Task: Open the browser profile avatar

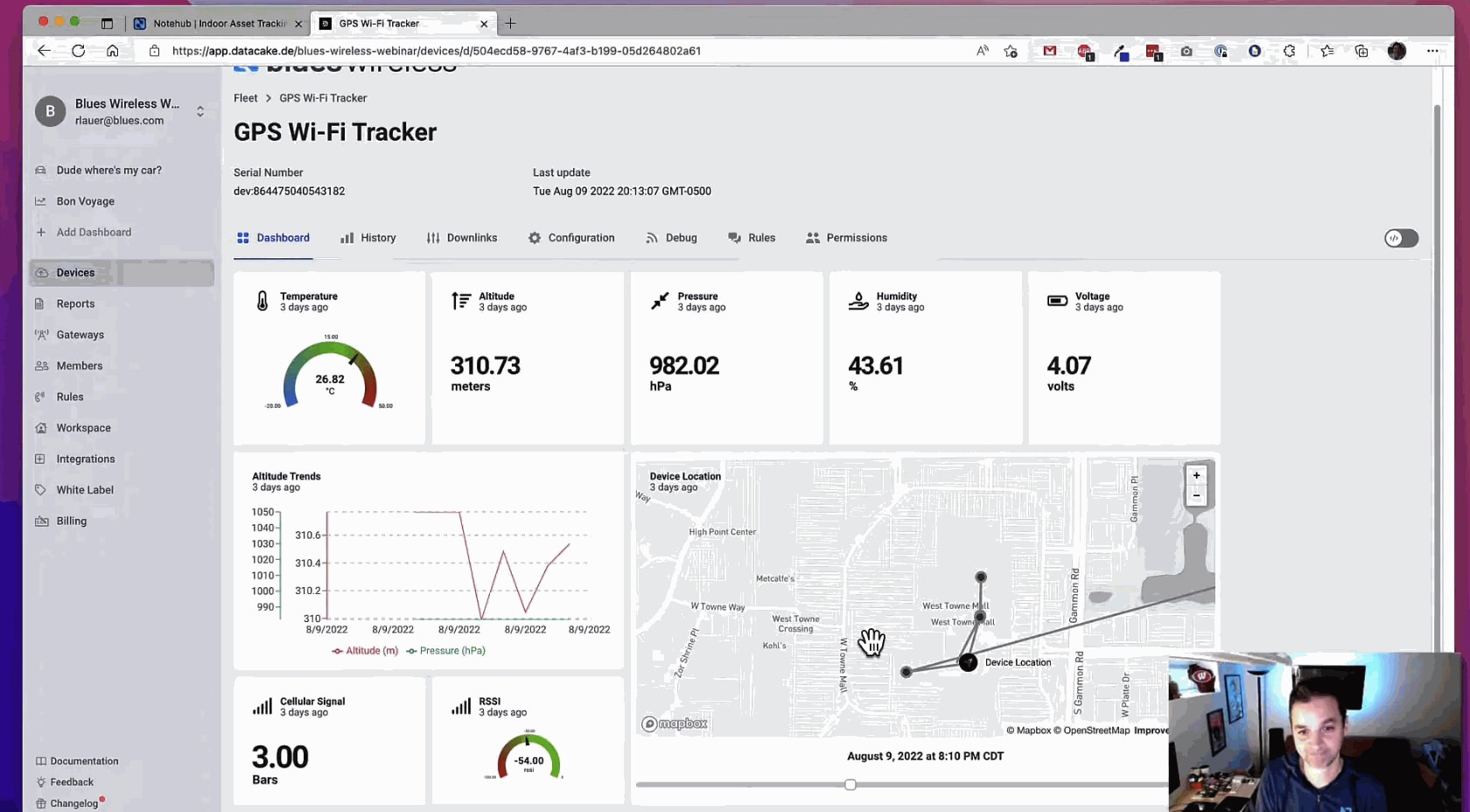Action: [1396, 51]
